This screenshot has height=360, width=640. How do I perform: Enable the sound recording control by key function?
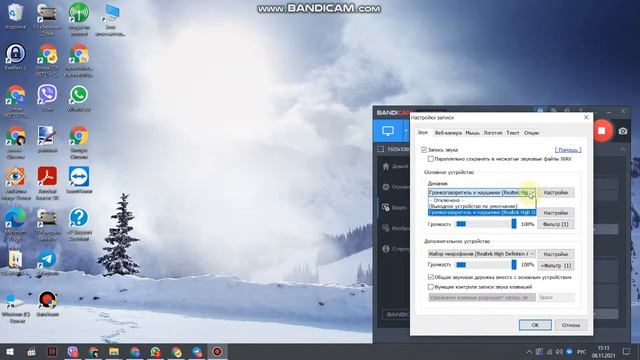coord(431,287)
